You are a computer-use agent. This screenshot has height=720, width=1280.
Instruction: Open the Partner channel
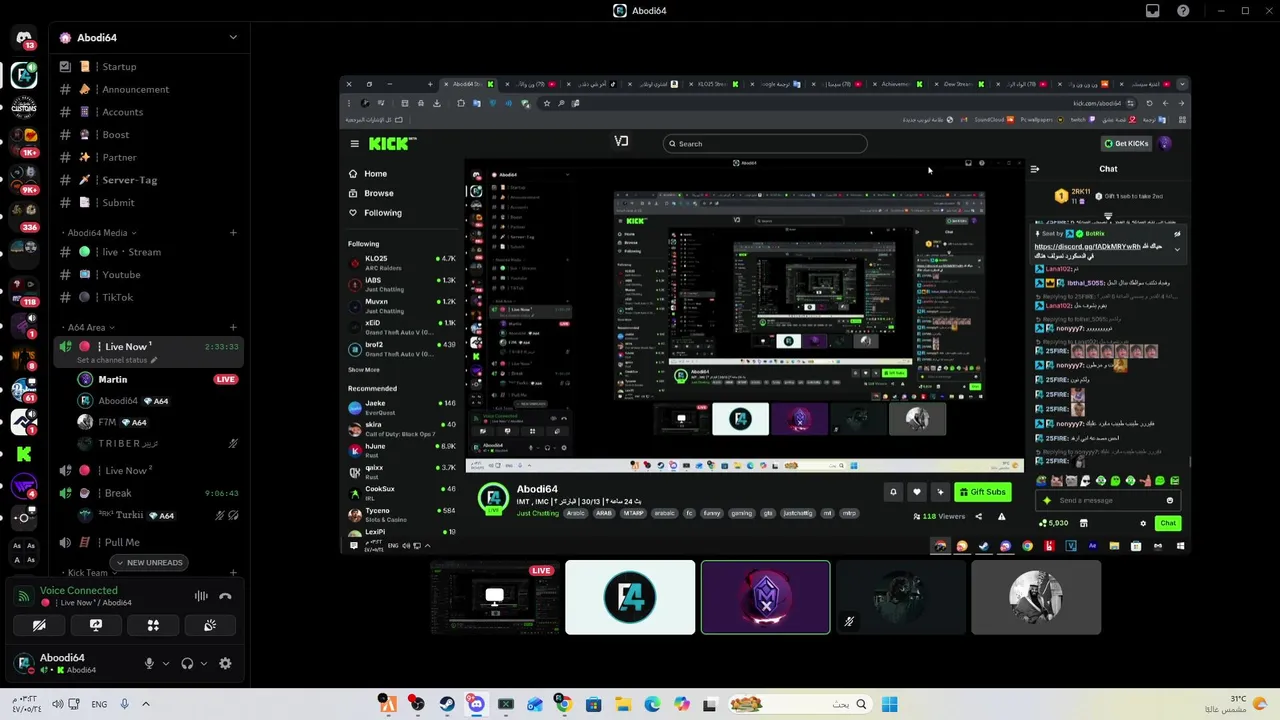[148, 157]
